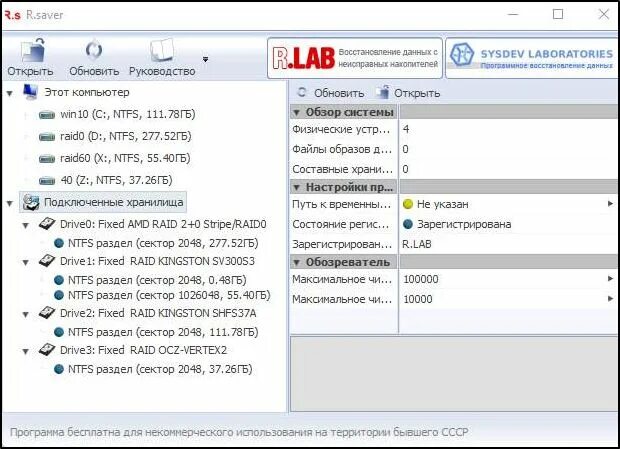Click the blue Зарегистрирована status dot

pos(408,224)
